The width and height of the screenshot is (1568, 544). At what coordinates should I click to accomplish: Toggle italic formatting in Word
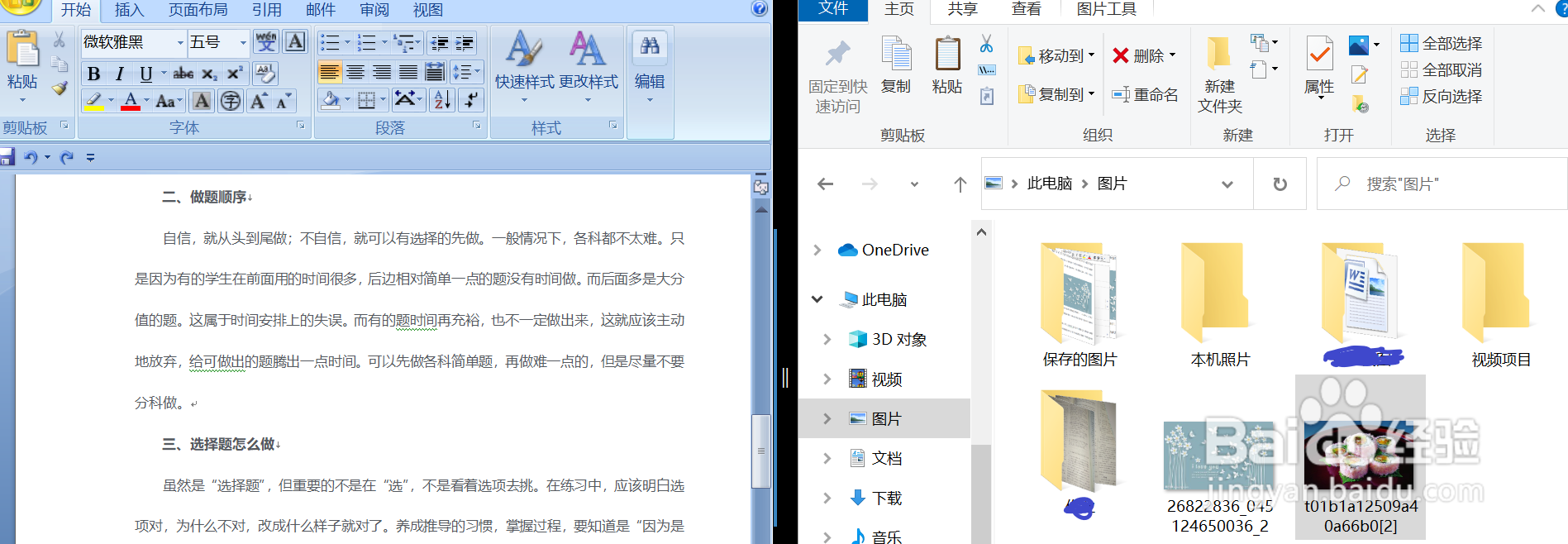pos(120,74)
